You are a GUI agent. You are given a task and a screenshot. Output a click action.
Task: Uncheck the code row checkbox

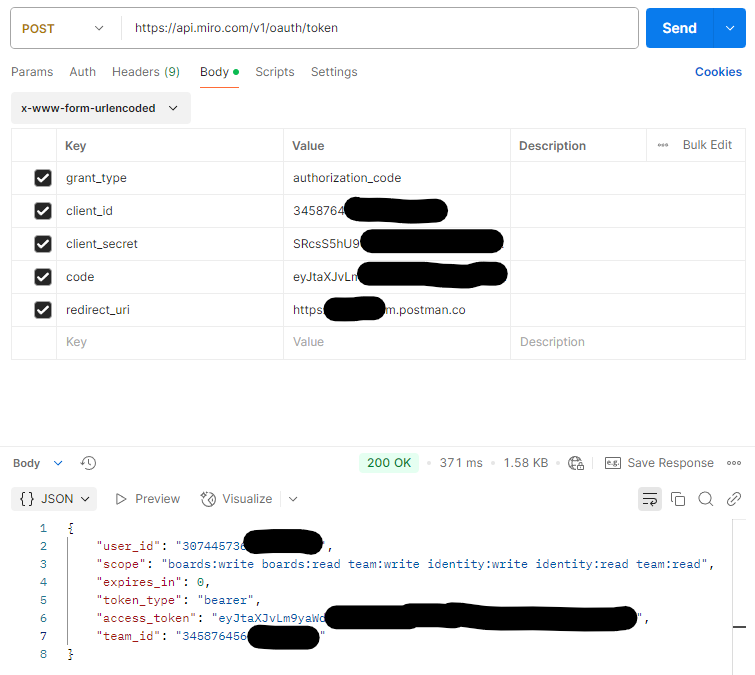tap(43, 277)
